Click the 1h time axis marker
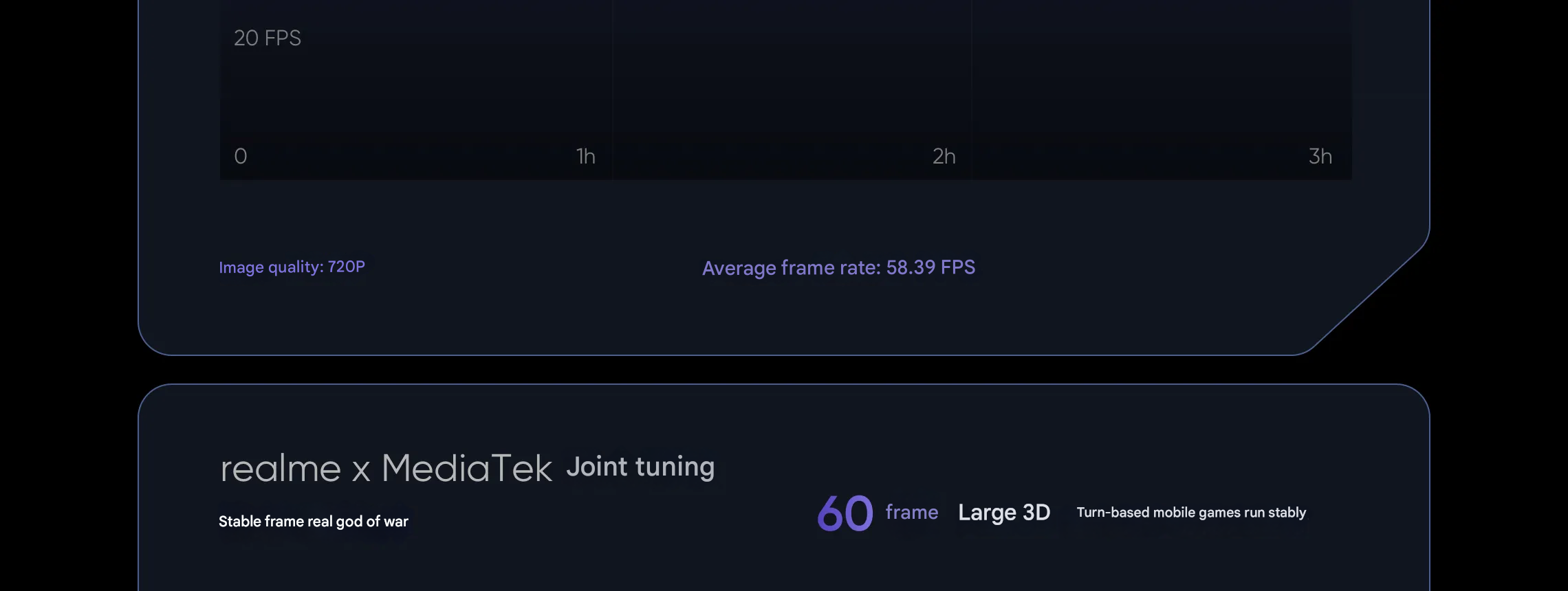1568x591 pixels. point(586,156)
